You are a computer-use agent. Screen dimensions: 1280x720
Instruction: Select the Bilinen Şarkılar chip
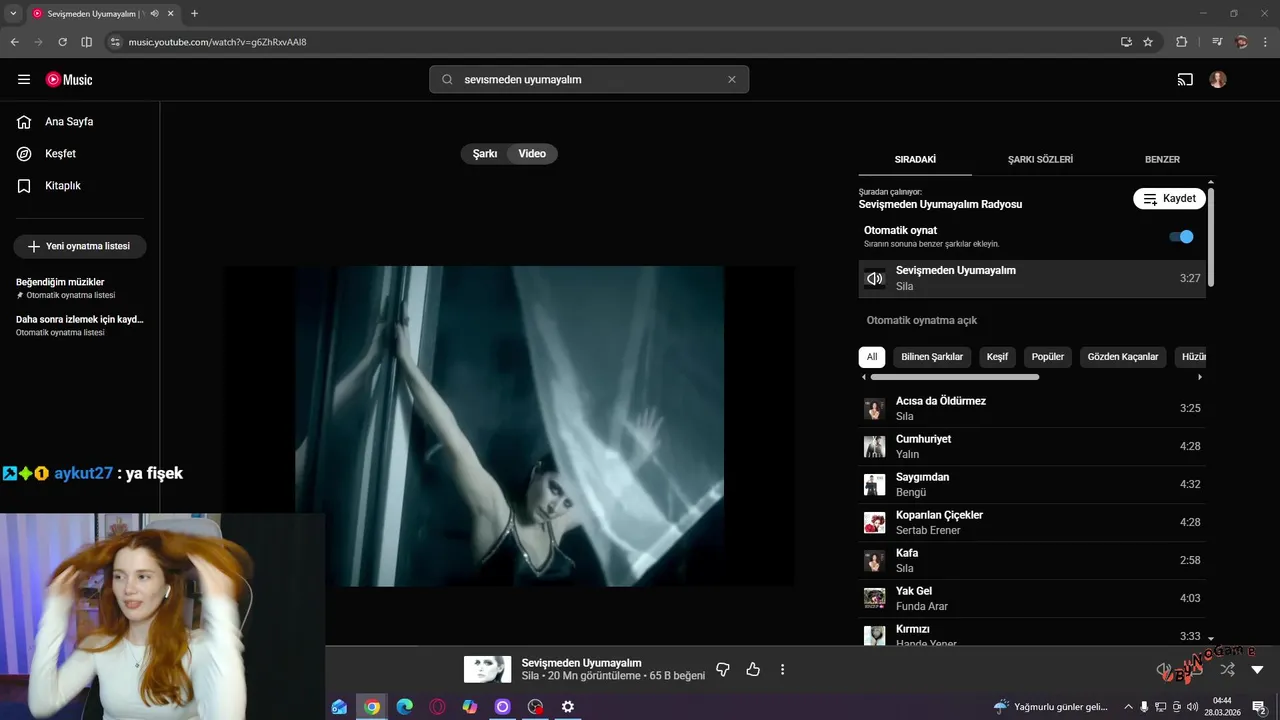932,357
